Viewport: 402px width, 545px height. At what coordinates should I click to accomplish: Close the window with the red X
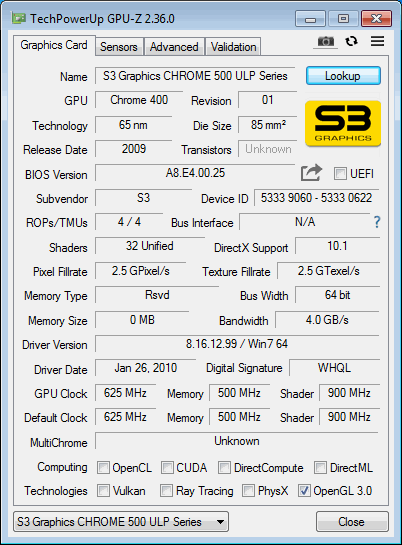click(376, 18)
